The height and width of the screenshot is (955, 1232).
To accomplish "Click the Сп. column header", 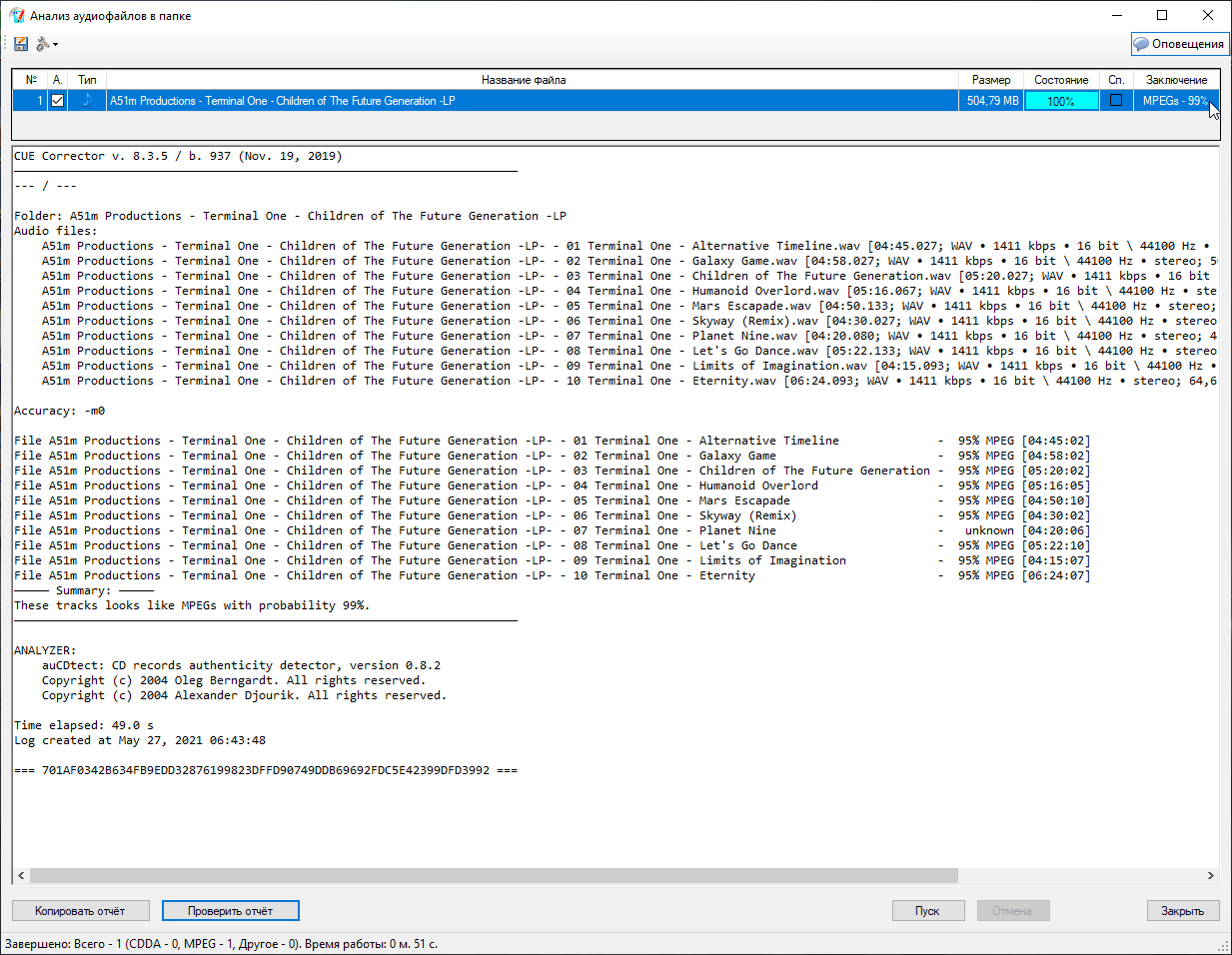I will pos(1116,80).
